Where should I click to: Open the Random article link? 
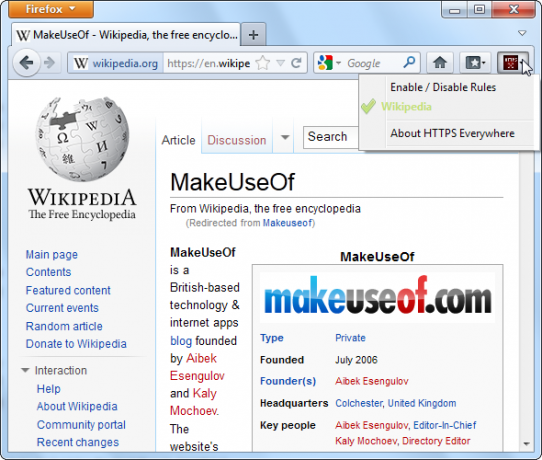(64, 326)
